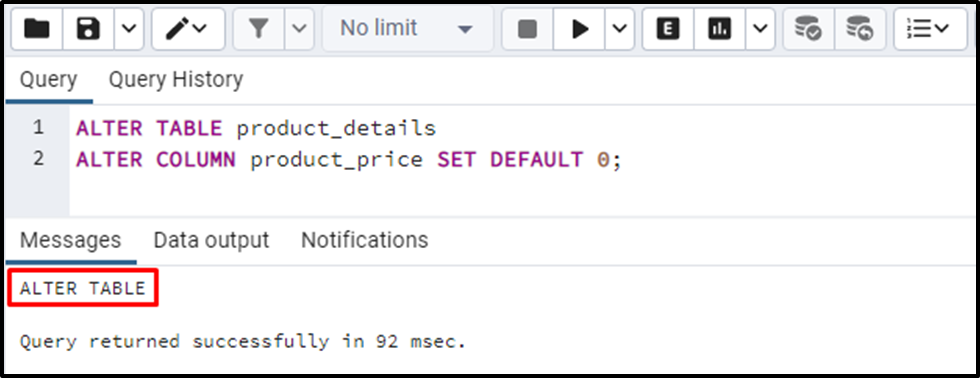Expand the save options arrow
Viewport: 980px width, 378px height.
[x=129, y=29]
